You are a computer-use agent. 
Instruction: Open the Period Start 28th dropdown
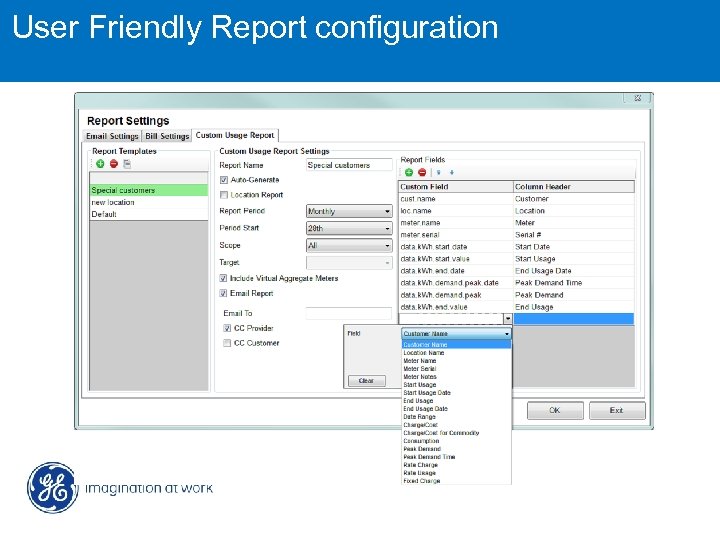click(349, 228)
